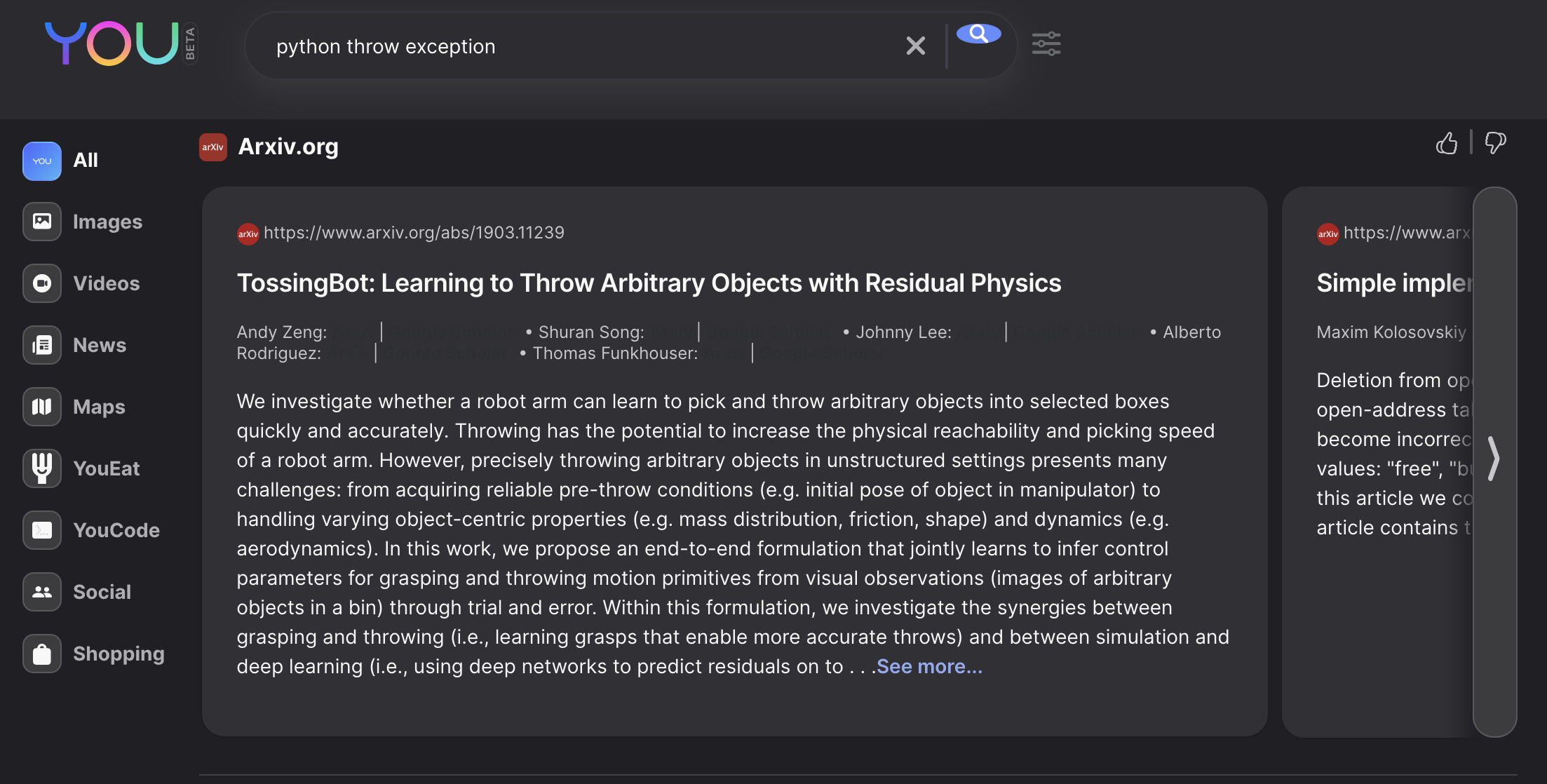Open the Maps category icon
This screenshot has width=1547, height=784.
42,407
